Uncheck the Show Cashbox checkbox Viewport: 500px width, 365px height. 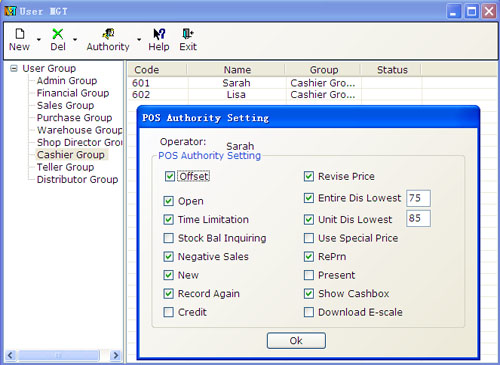point(309,294)
